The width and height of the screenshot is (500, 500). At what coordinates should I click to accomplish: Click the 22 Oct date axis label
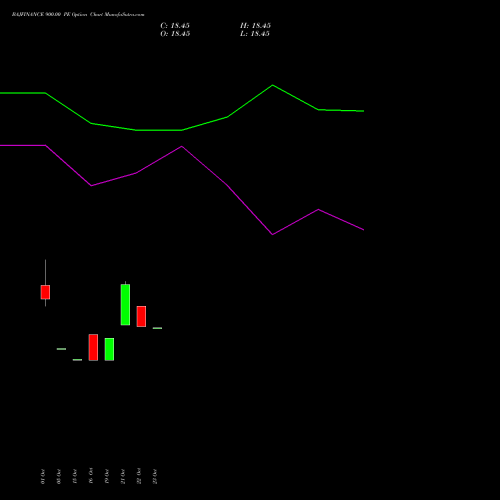click(x=139, y=476)
